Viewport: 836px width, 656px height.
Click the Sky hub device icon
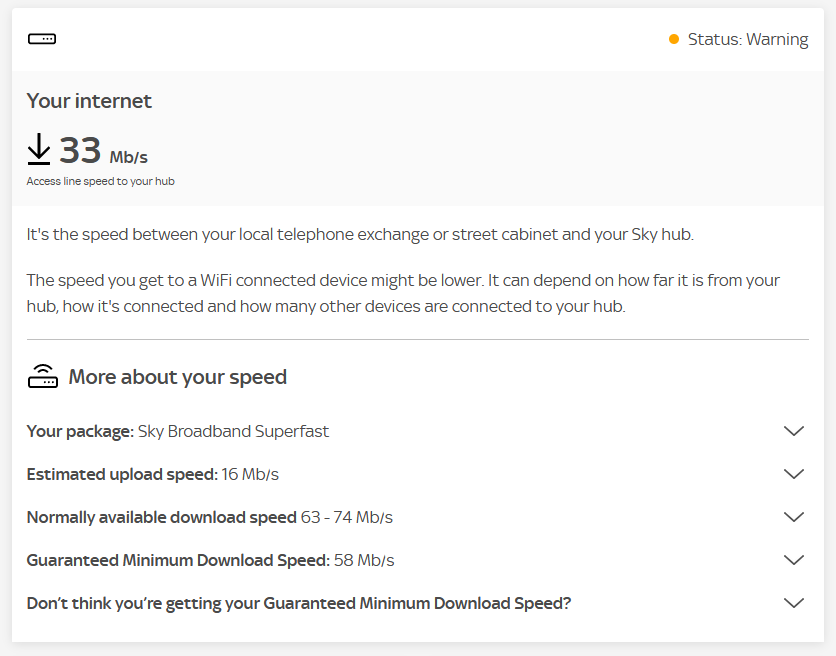42,39
